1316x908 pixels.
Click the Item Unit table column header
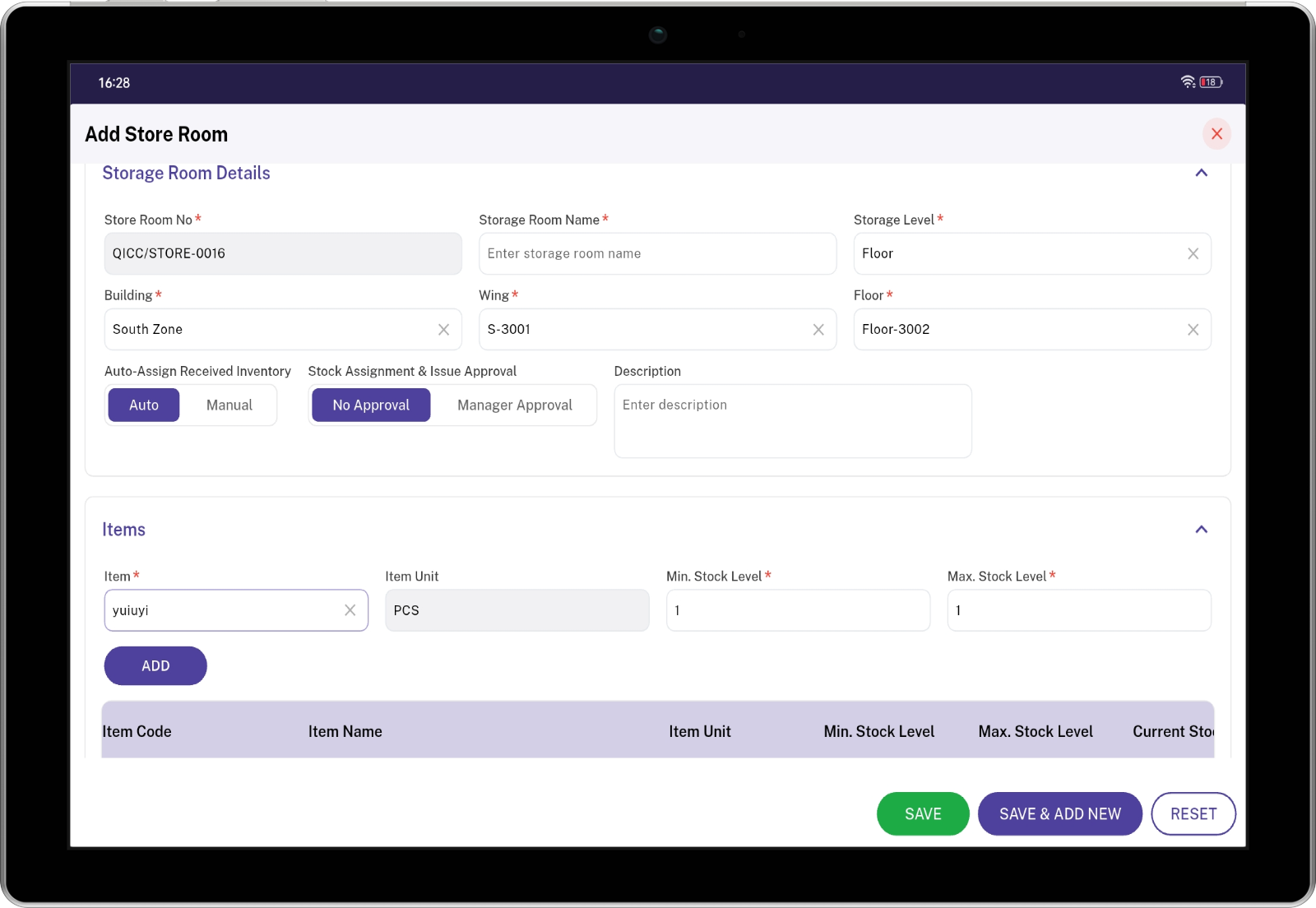pyautogui.click(x=700, y=732)
